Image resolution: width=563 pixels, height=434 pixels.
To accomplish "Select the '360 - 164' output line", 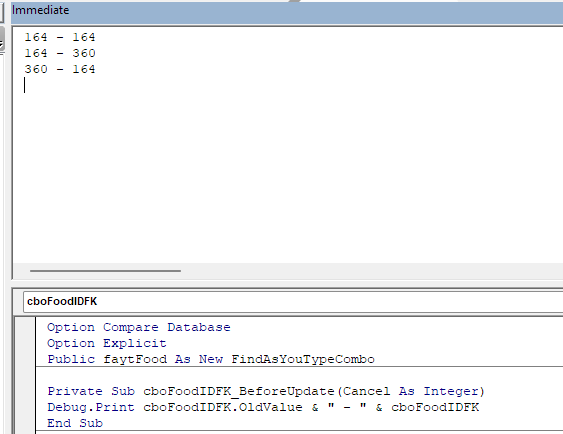I will 60,69.
